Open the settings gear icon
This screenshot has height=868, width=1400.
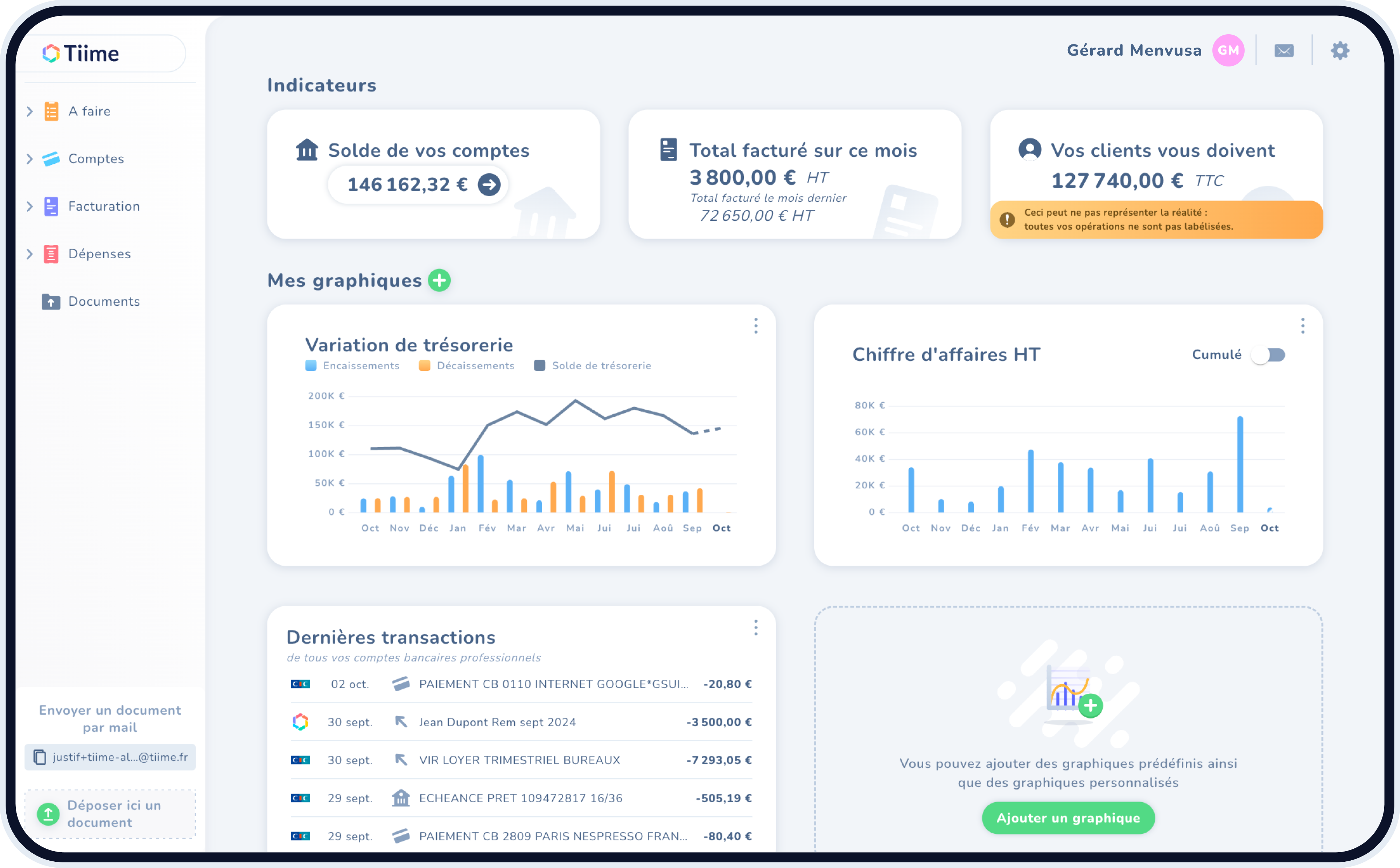(1340, 50)
